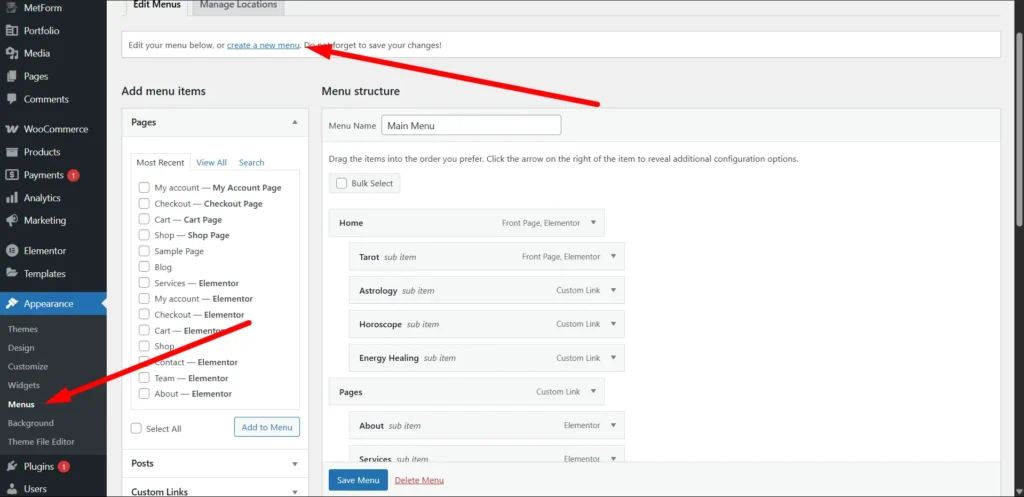Viewport: 1024px width, 497px height.
Task: Expand the Posts panel
Action: (x=294, y=464)
